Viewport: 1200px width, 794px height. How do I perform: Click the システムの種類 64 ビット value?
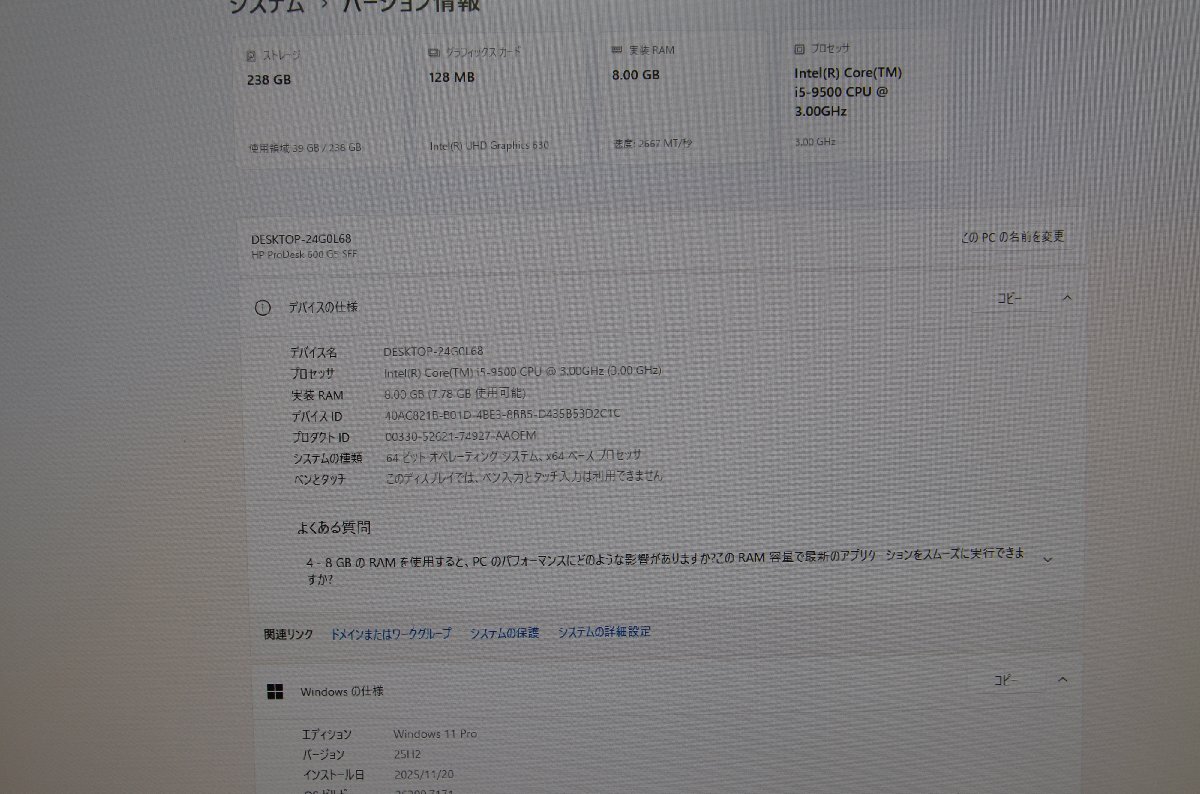(513, 456)
